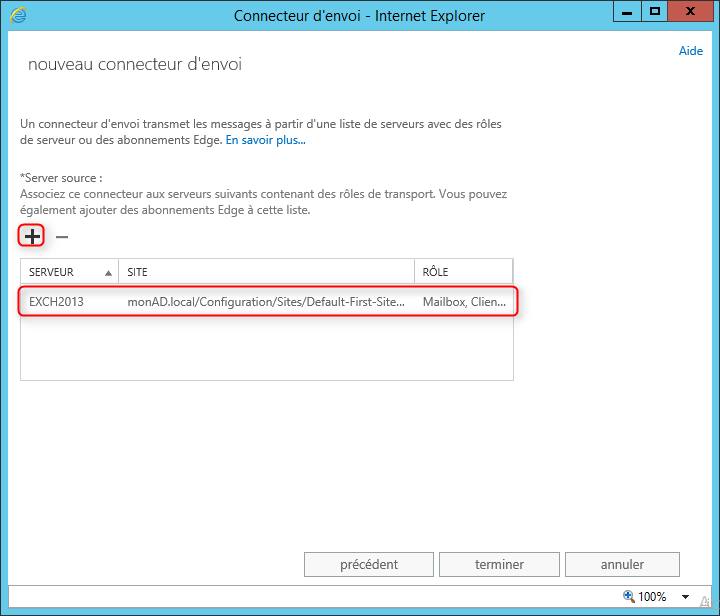Image resolution: width=720 pixels, height=616 pixels.
Task: Click the SERVEUR column header
Action: pos(69,272)
